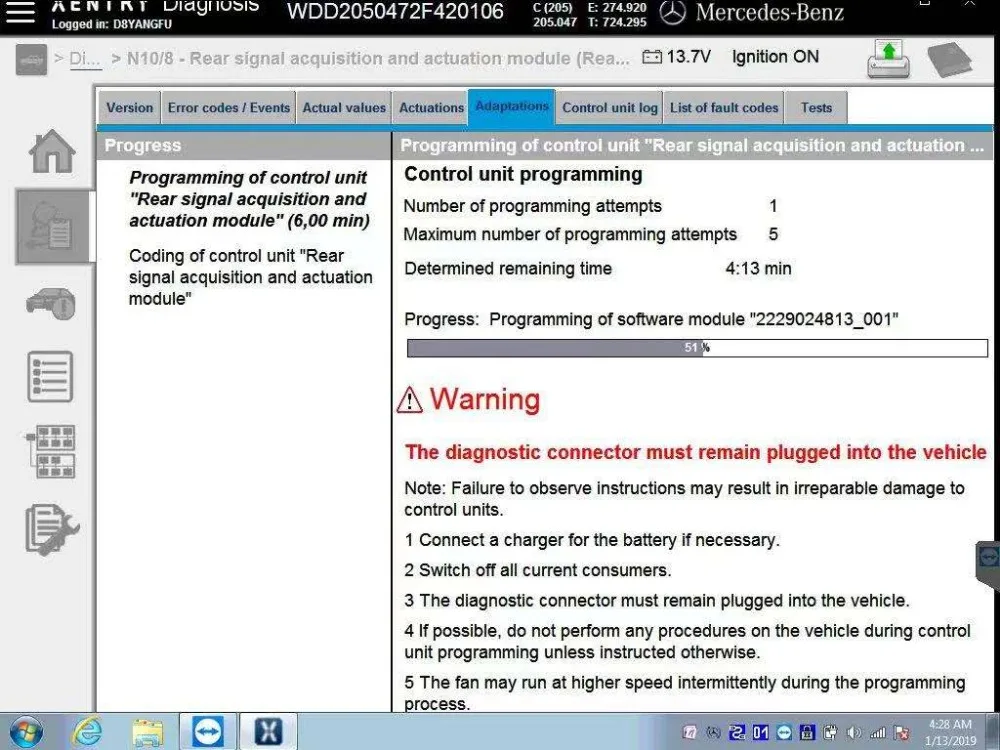The height and width of the screenshot is (750, 1000).
Task: Click the print/export icon at top right
Action: coord(889,59)
